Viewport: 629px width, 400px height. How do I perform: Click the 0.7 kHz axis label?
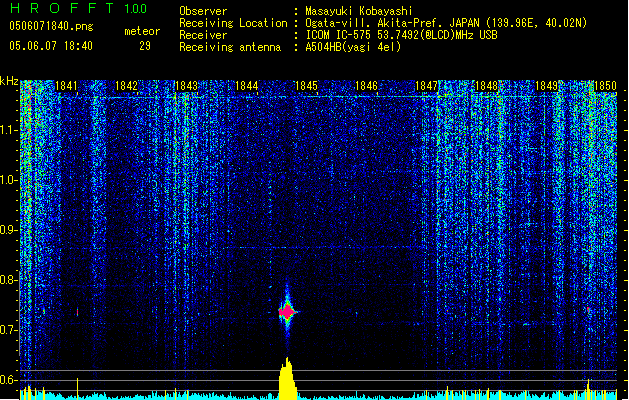point(9,330)
